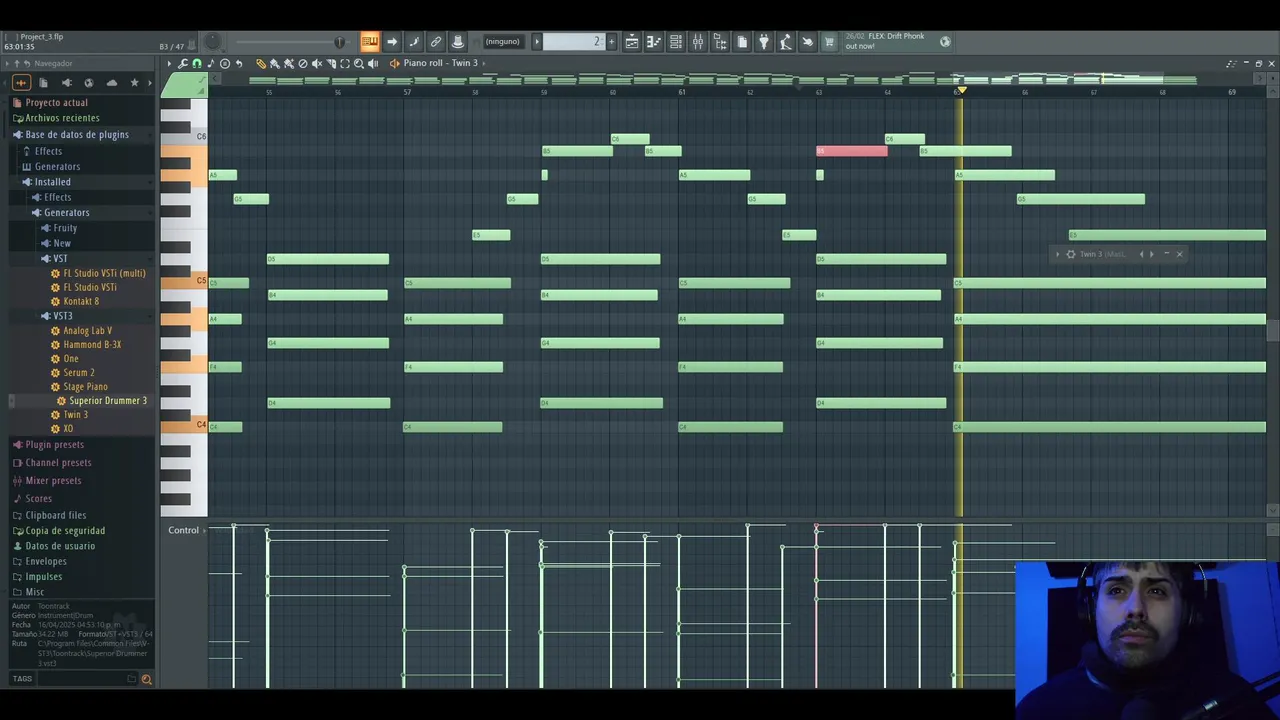Screen dimensions: 1280x720
Task: Click the undo arrow in piano roll toolbar
Action: pyautogui.click(x=239, y=63)
